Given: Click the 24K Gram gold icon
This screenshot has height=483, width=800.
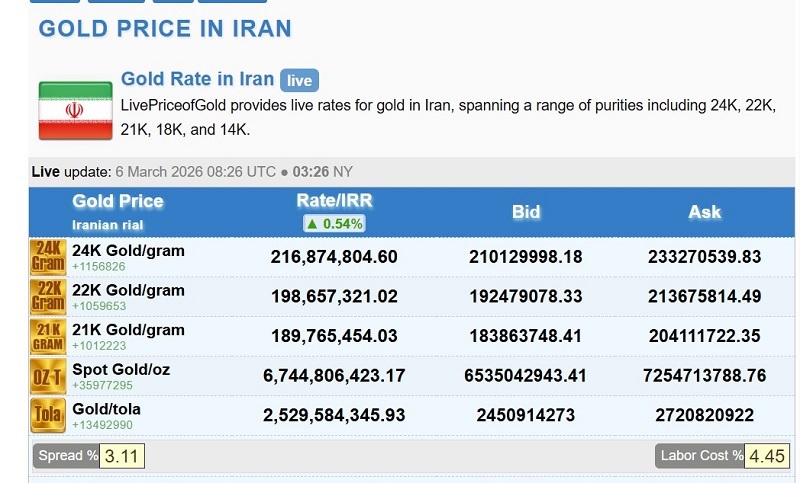Looking at the screenshot, I should point(48,257).
